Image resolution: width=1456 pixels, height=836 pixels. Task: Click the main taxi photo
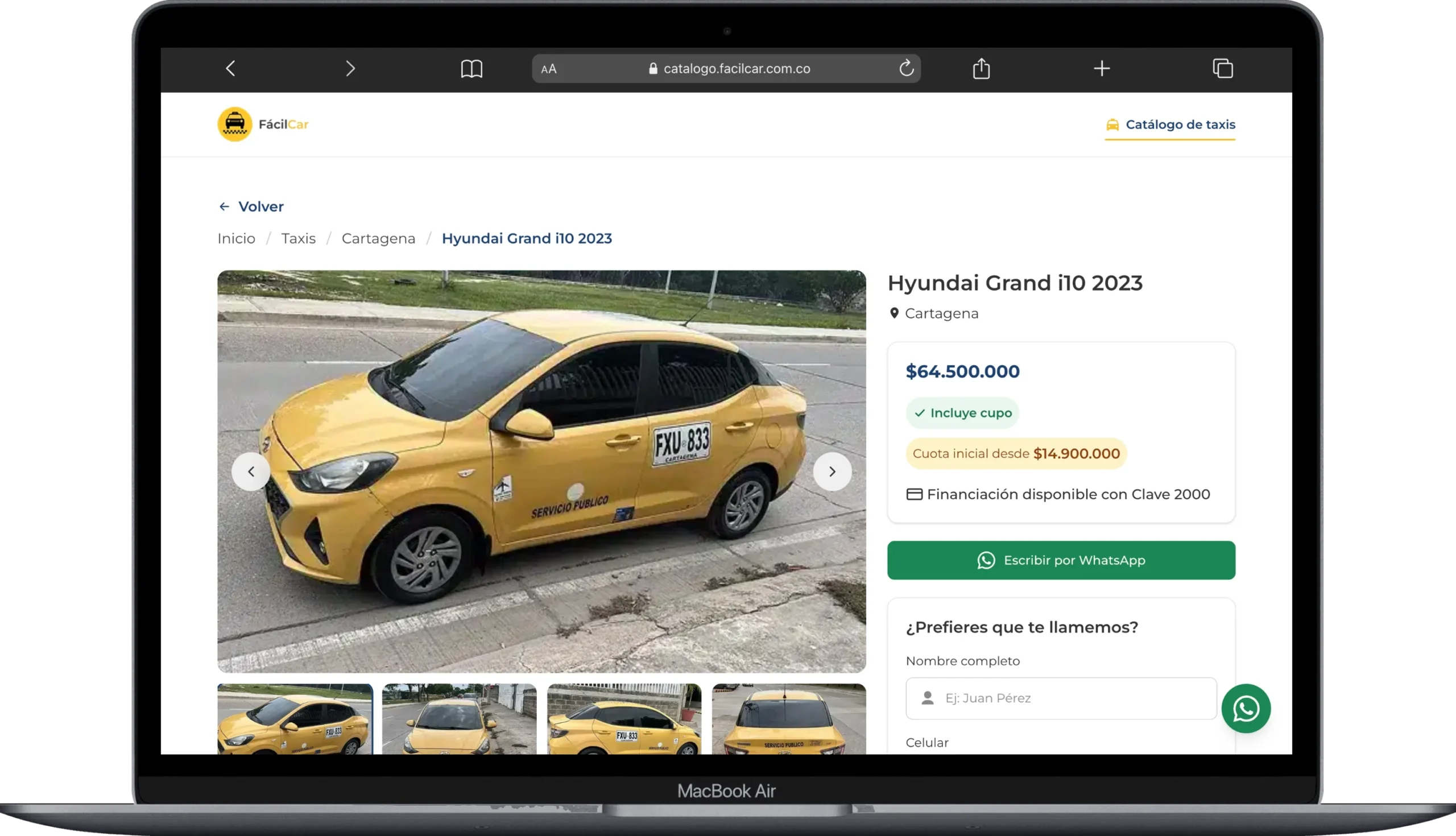click(541, 471)
